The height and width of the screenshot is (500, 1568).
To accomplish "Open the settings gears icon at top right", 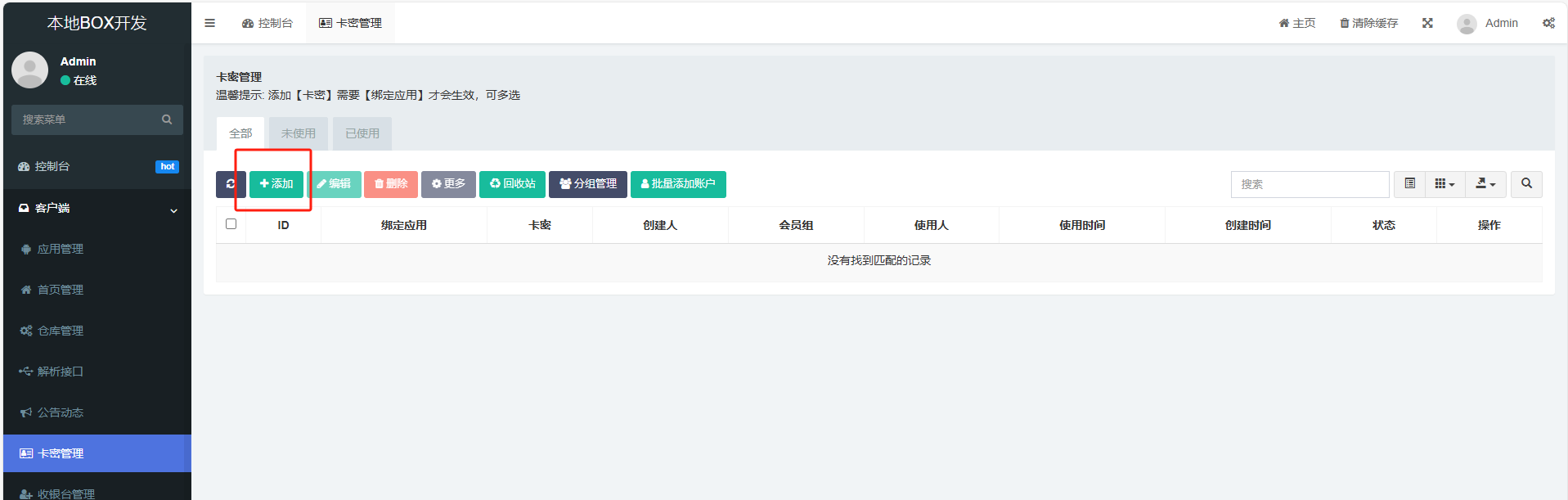I will (1548, 23).
